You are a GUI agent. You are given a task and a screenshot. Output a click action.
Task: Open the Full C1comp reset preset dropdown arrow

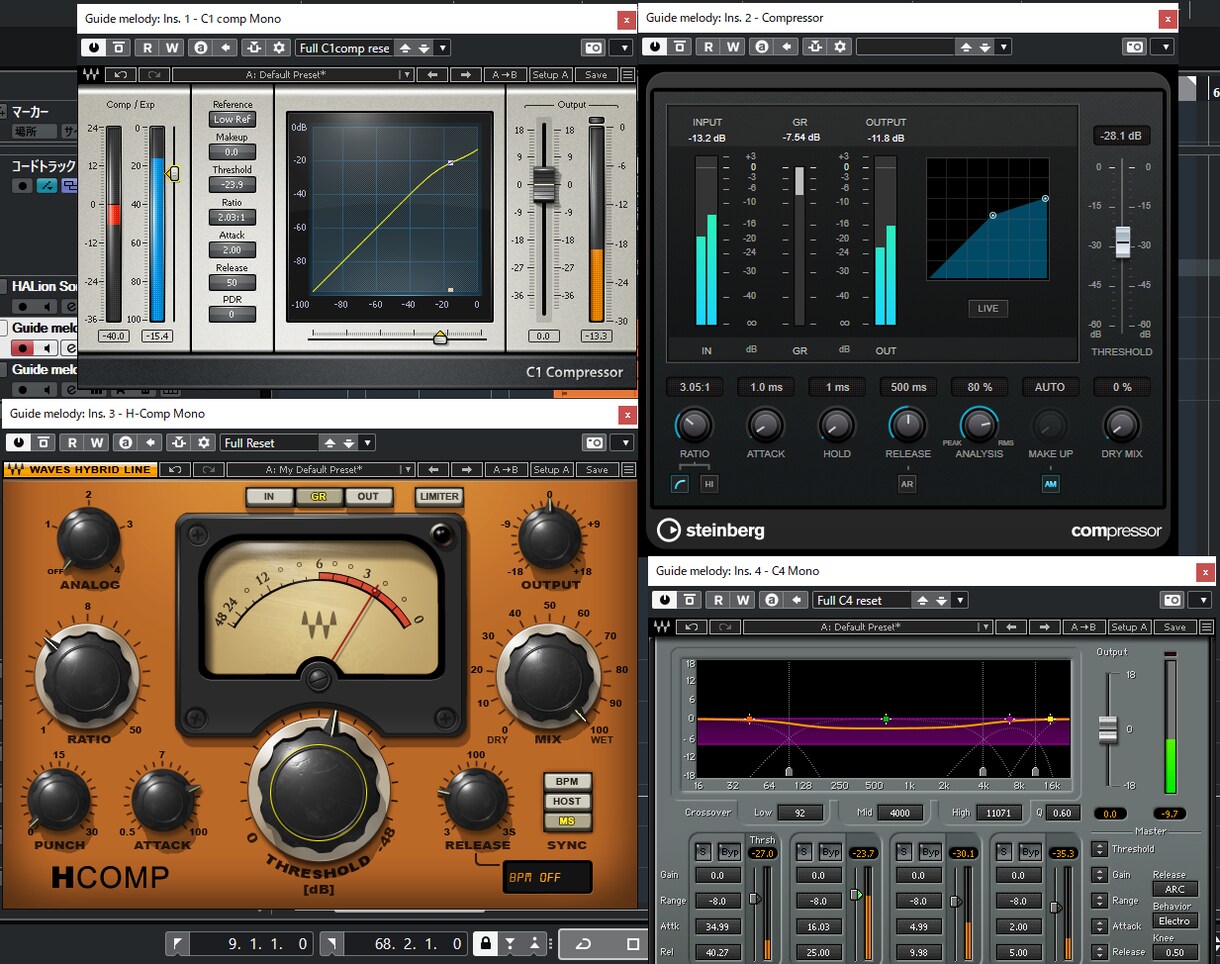coord(443,47)
